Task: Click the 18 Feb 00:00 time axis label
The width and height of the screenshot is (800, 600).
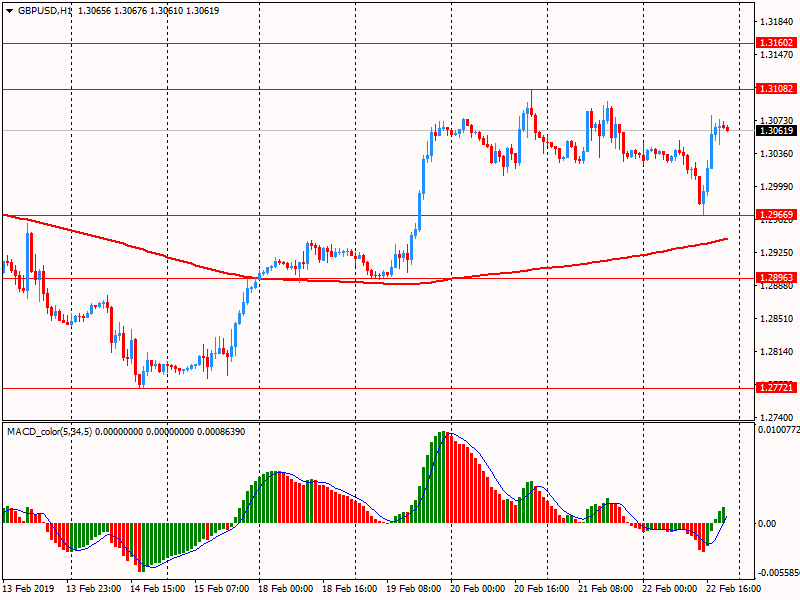Action: coord(285,590)
